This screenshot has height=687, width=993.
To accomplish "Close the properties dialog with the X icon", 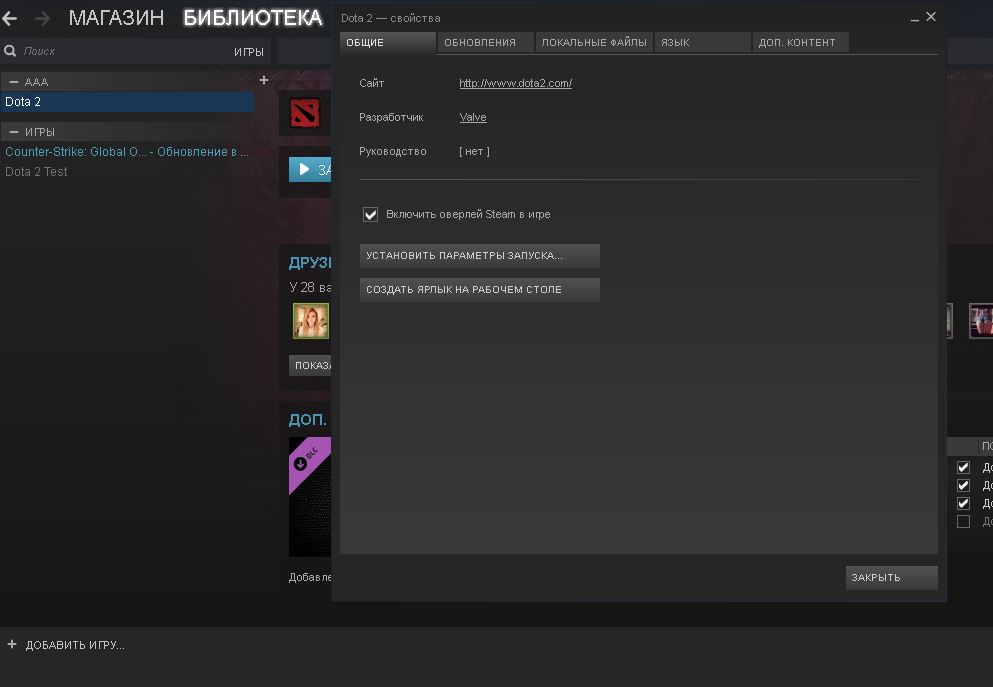I will [931, 16].
